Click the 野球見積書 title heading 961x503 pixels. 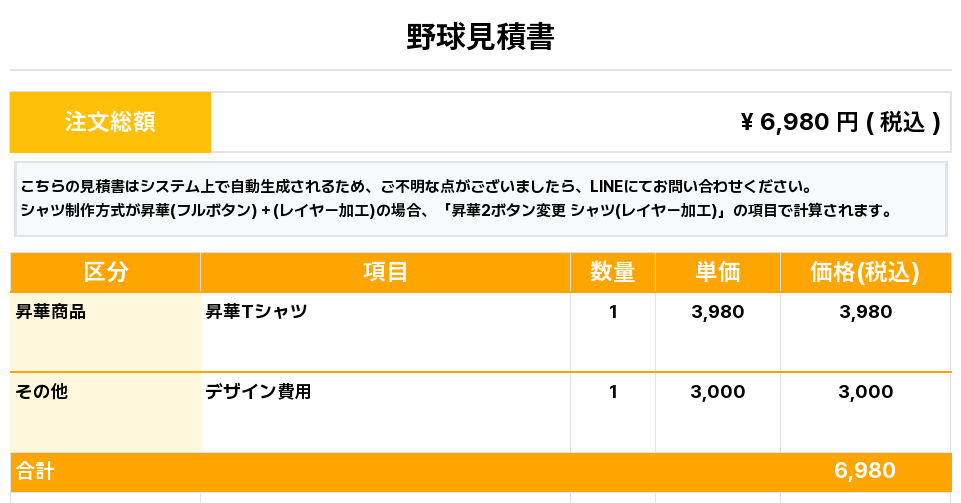point(480,37)
